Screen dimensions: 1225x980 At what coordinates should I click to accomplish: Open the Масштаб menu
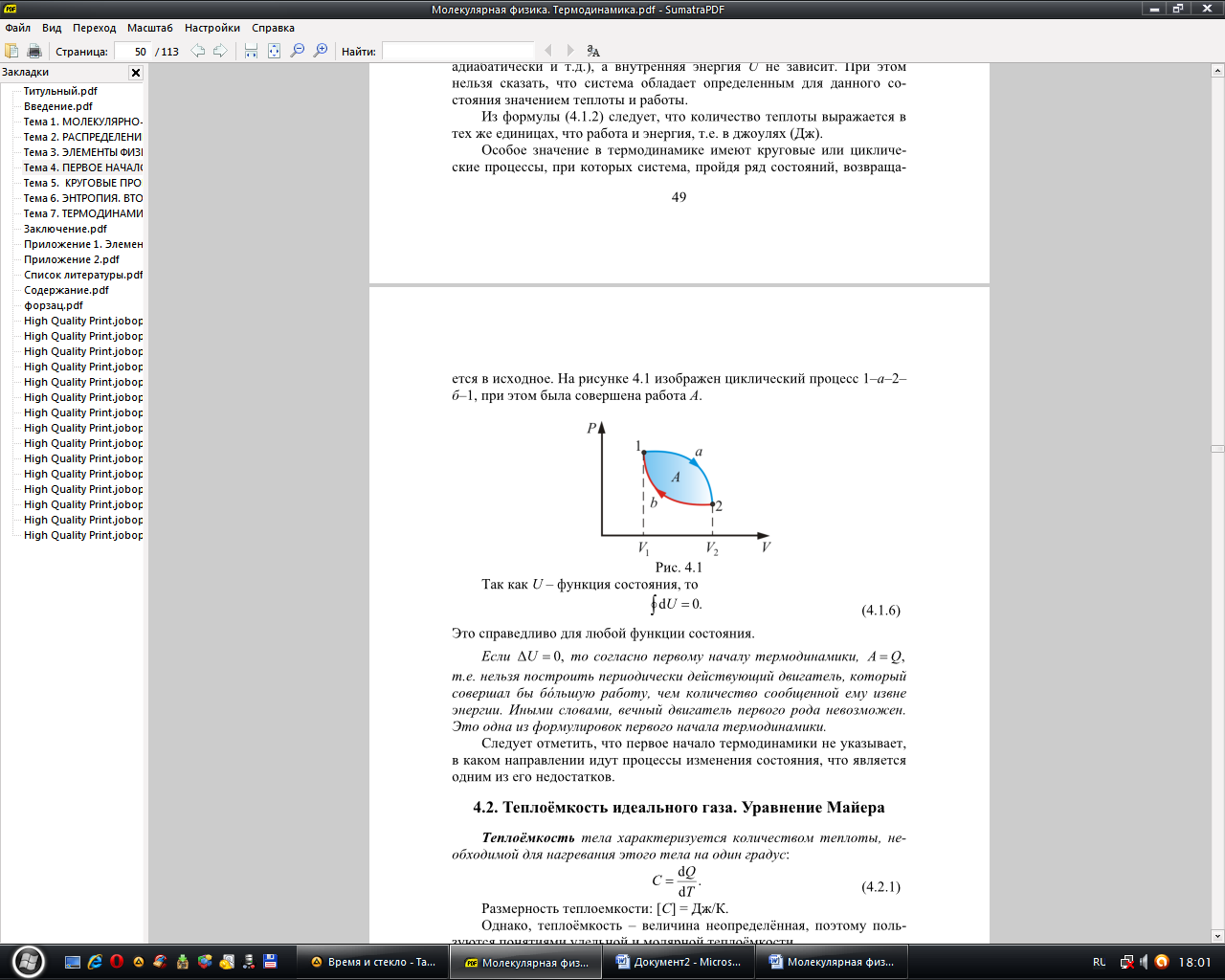click(x=150, y=28)
